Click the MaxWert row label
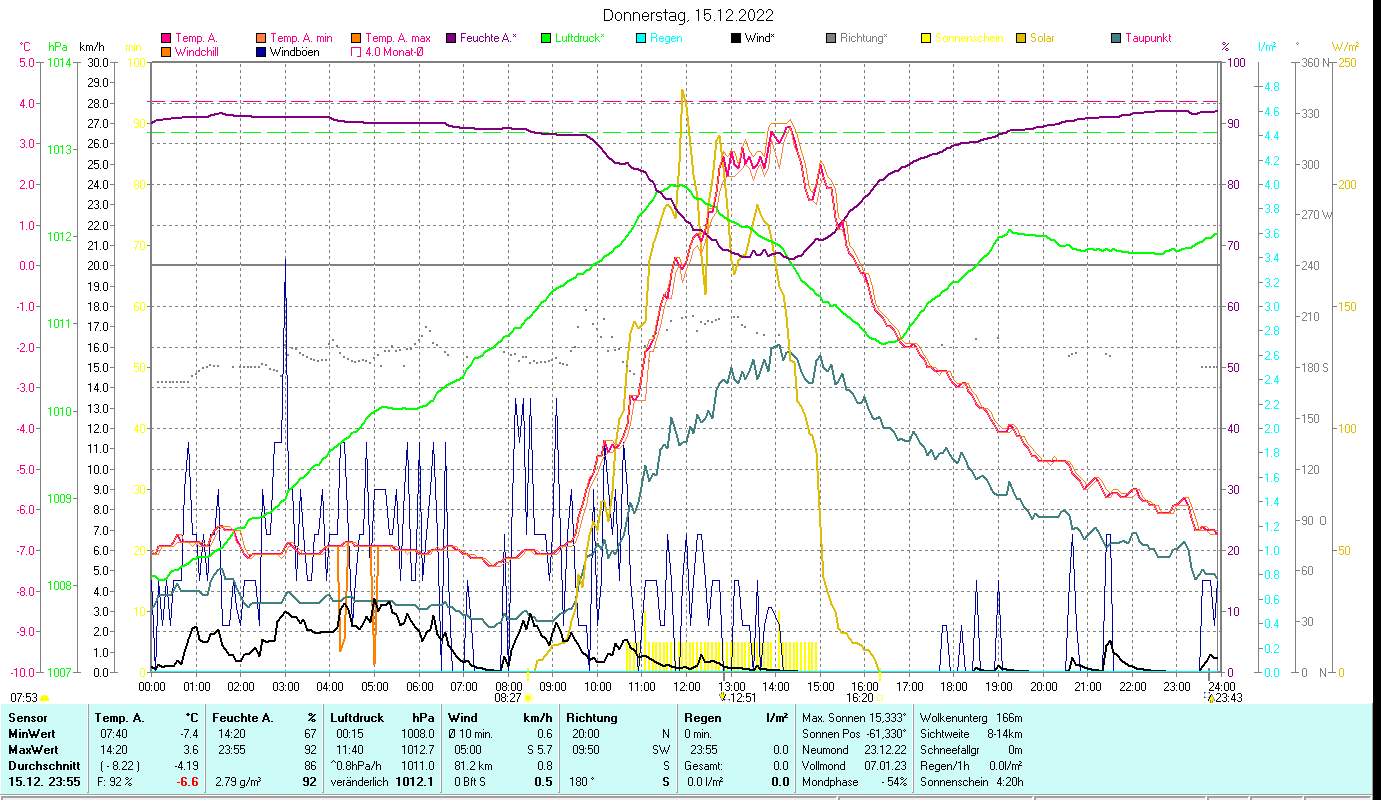1381x800 pixels. point(35,750)
